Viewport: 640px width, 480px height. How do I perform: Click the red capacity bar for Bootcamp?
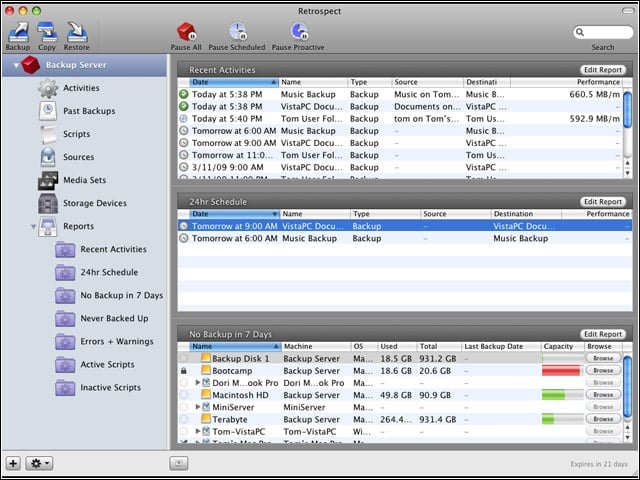(x=561, y=371)
